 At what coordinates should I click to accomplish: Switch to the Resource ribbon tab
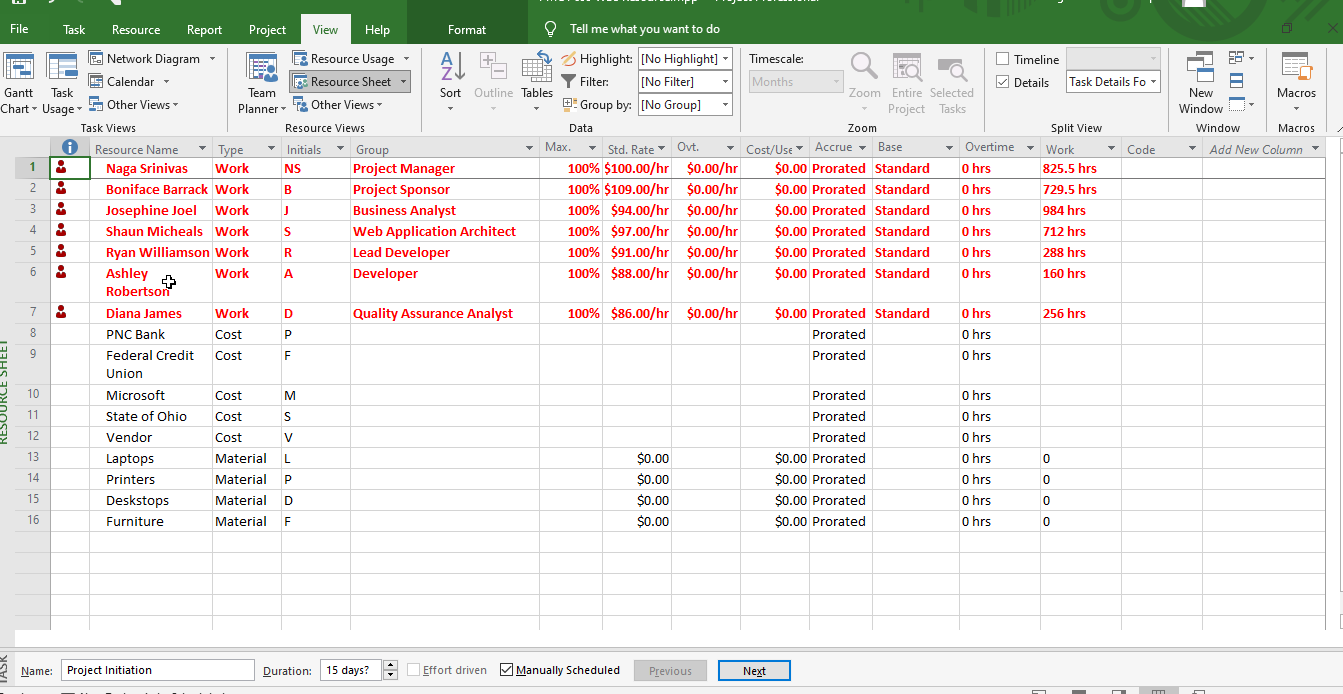[136, 30]
